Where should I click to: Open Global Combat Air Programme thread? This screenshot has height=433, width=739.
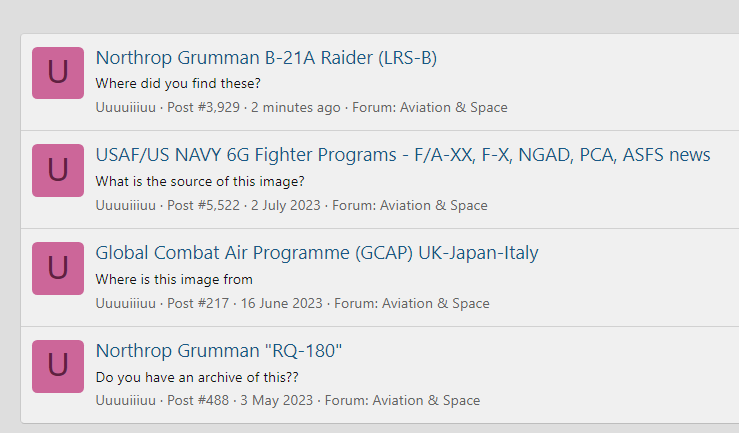coord(317,253)
